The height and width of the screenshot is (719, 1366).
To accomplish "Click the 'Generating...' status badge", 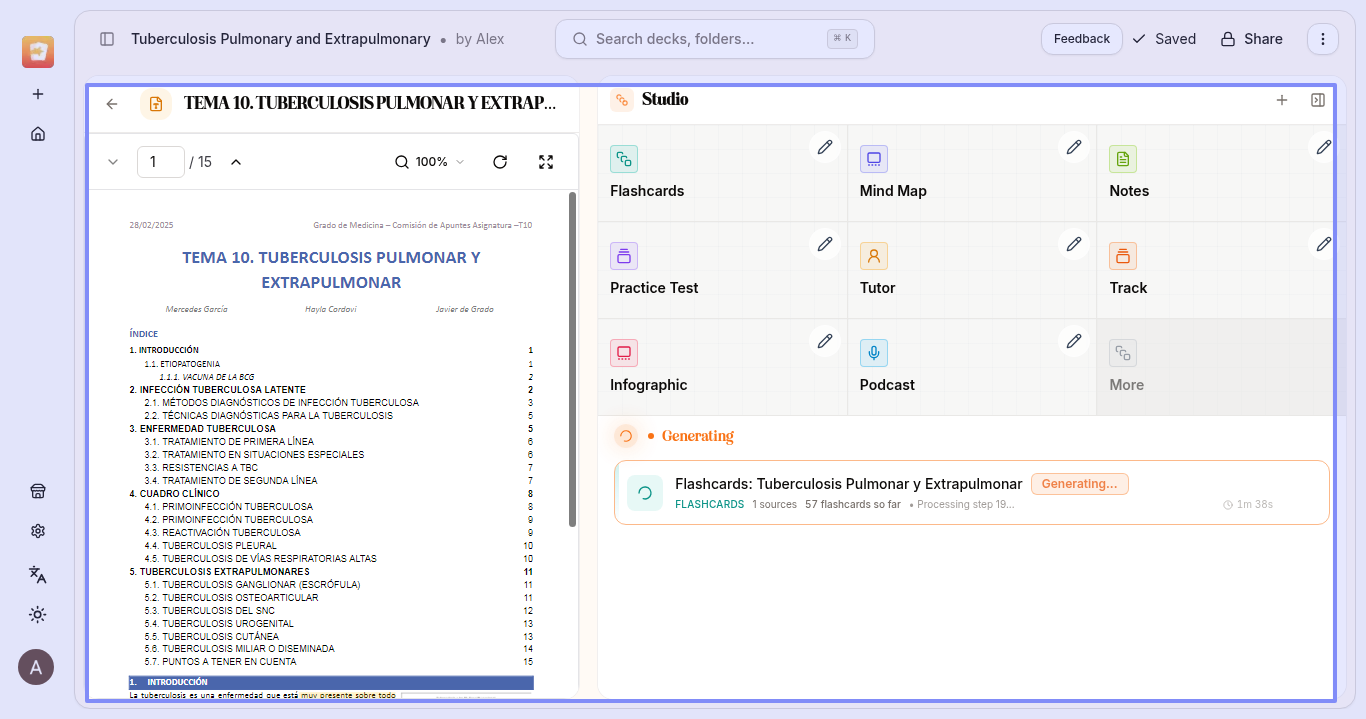I will coord(1080,484).
